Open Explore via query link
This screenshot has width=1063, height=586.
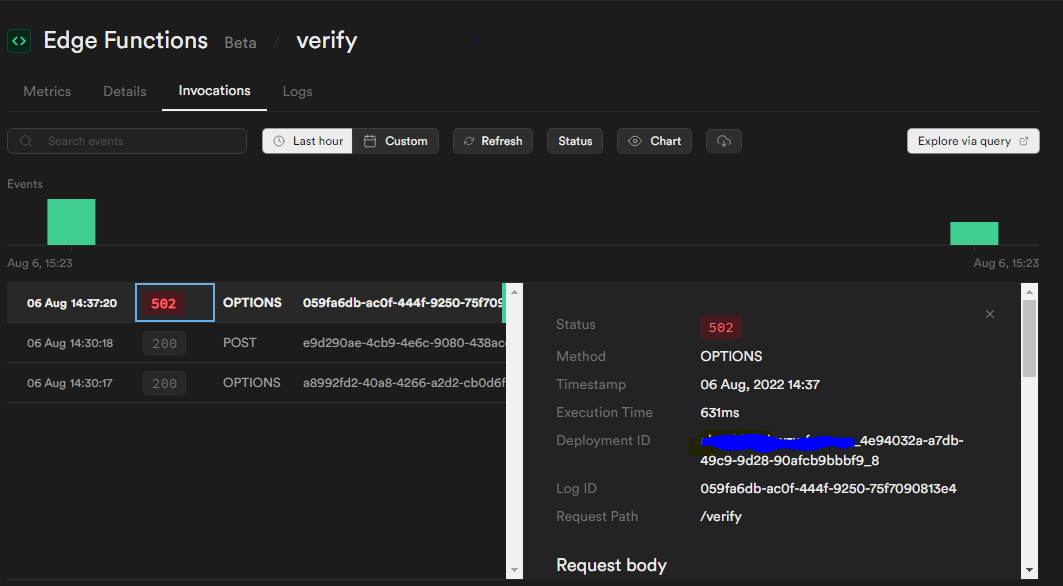pos(973,141)
